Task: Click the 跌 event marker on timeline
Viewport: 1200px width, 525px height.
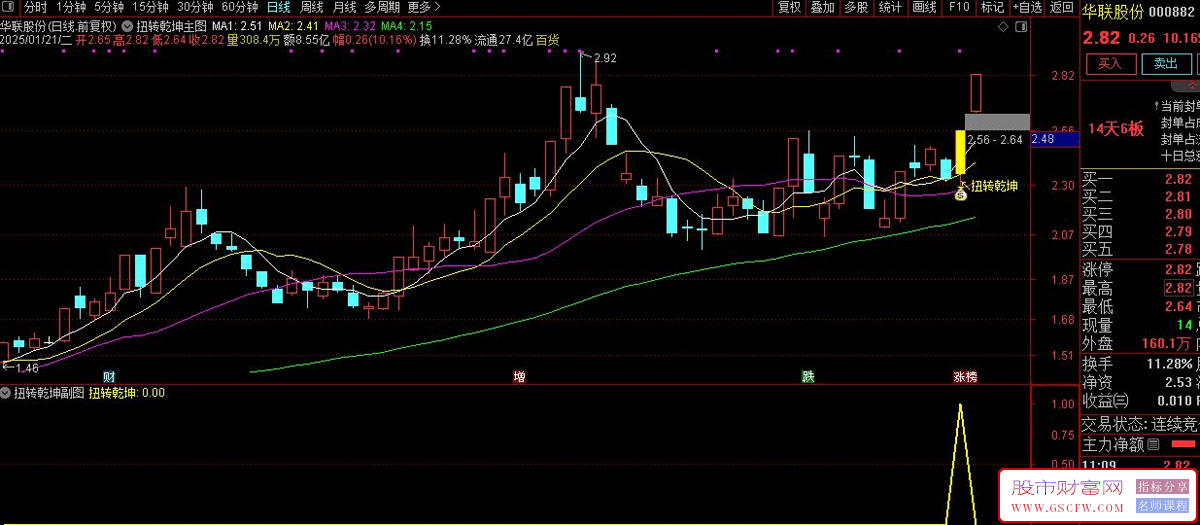Action: pos(807,377)
